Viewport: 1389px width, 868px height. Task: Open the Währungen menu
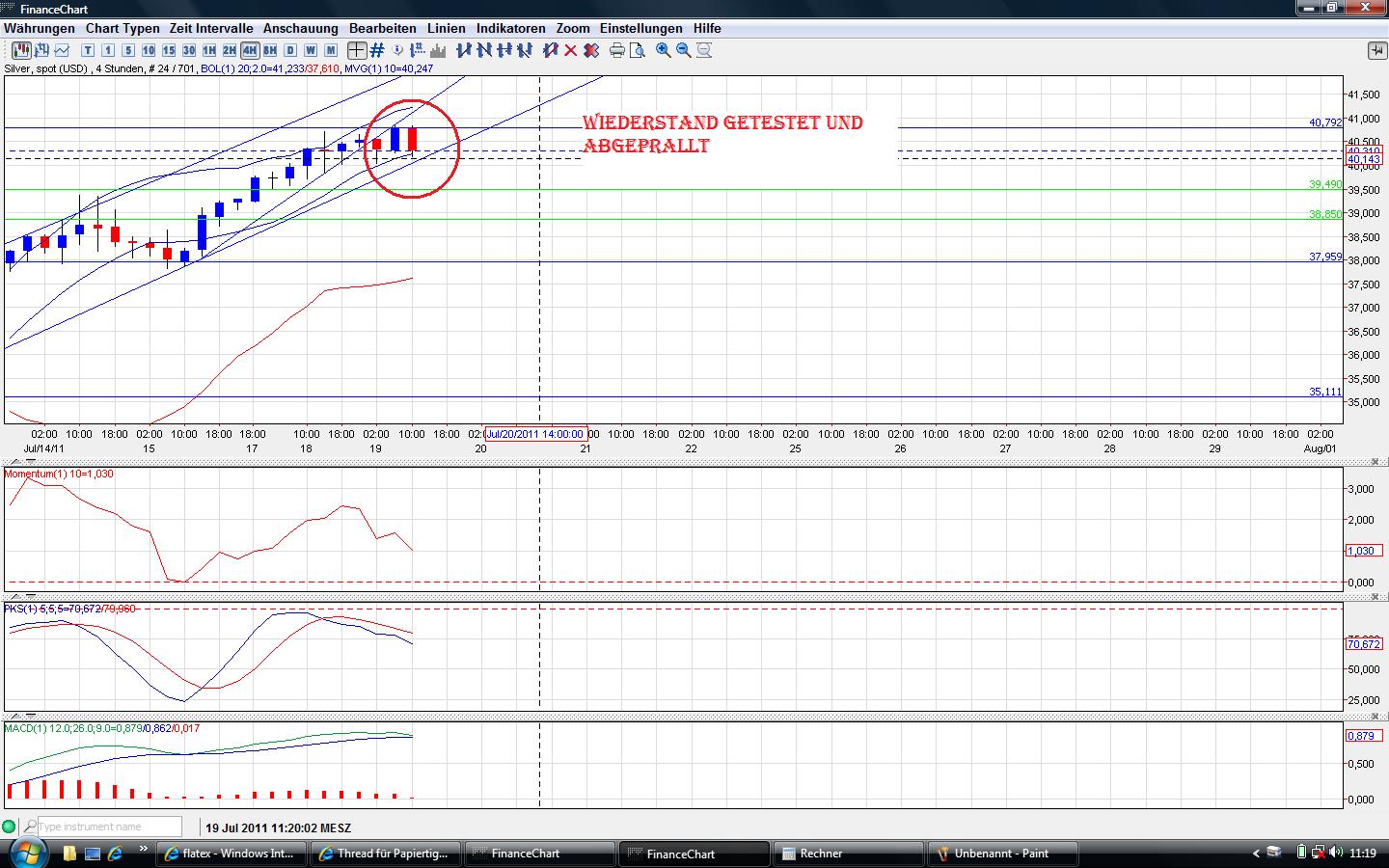[x=40, y=28]
